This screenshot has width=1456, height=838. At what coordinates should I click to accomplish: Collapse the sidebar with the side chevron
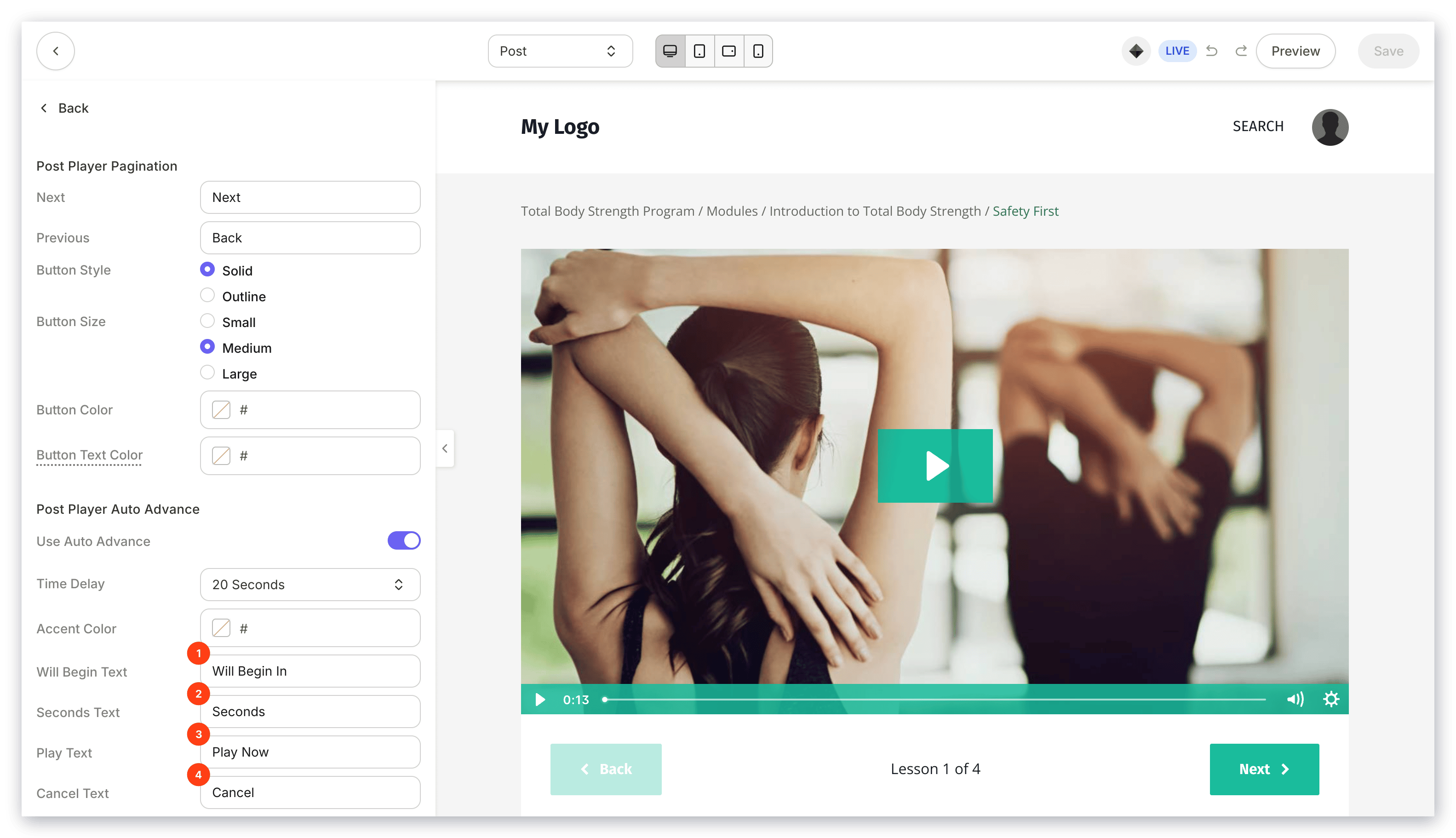(x=445, y=448)
